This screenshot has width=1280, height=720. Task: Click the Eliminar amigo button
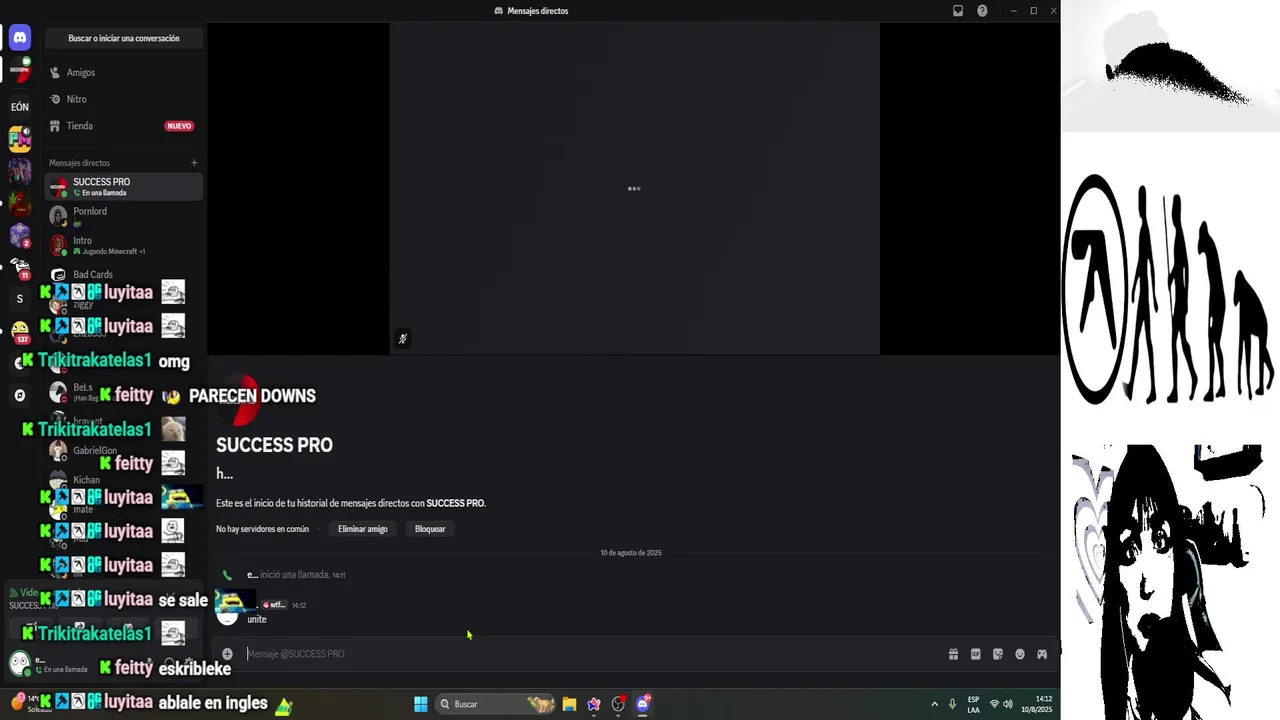[x=363, y=529]
